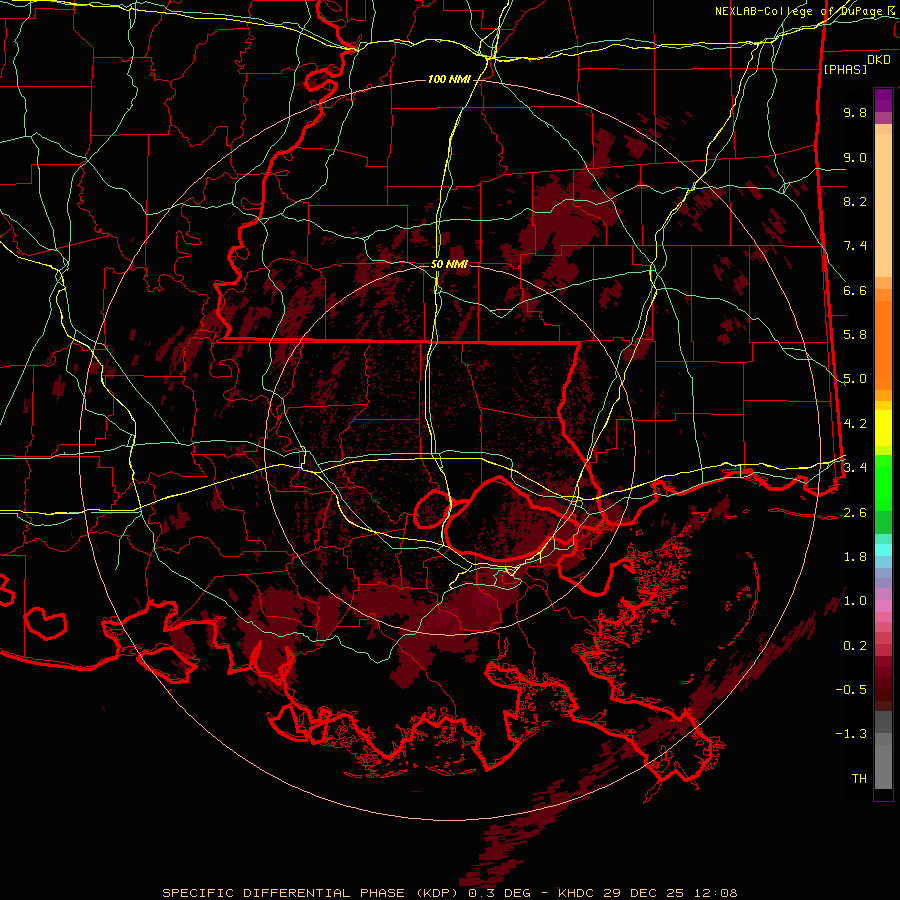This screenshot has width=900, height=900.
Task: Click the 1.0 value on the color scale
Action: tap(855, 601)
